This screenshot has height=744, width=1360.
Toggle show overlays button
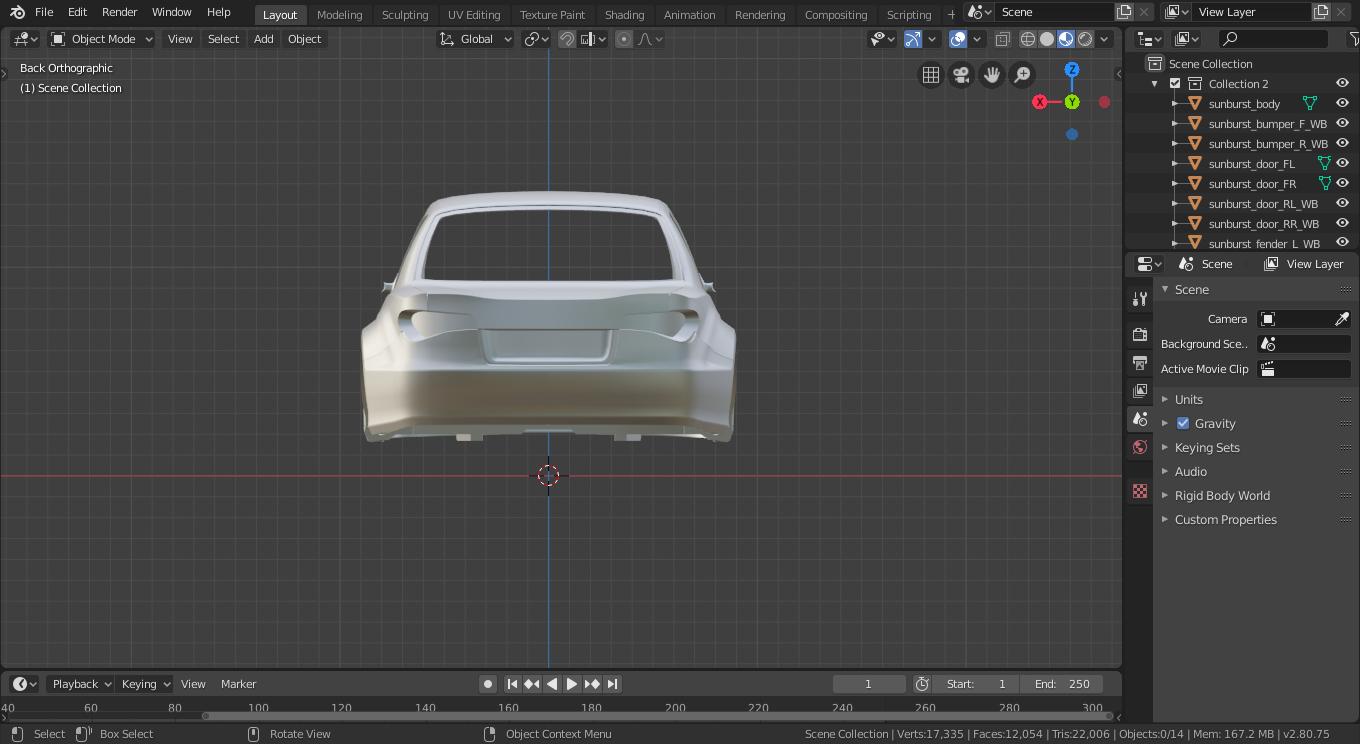[x=958, y=39]
